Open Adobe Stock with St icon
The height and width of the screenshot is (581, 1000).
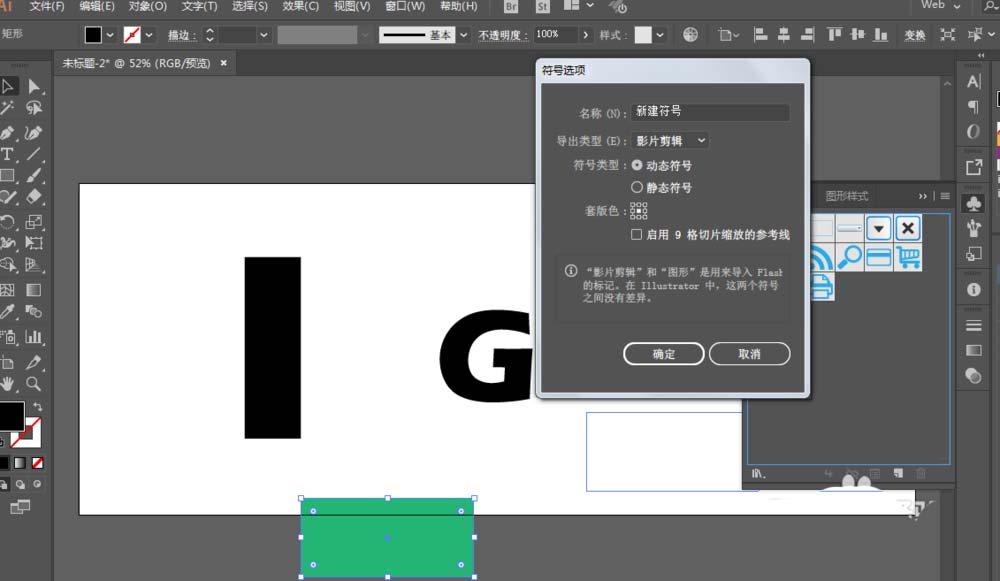[x=543, y=7]
